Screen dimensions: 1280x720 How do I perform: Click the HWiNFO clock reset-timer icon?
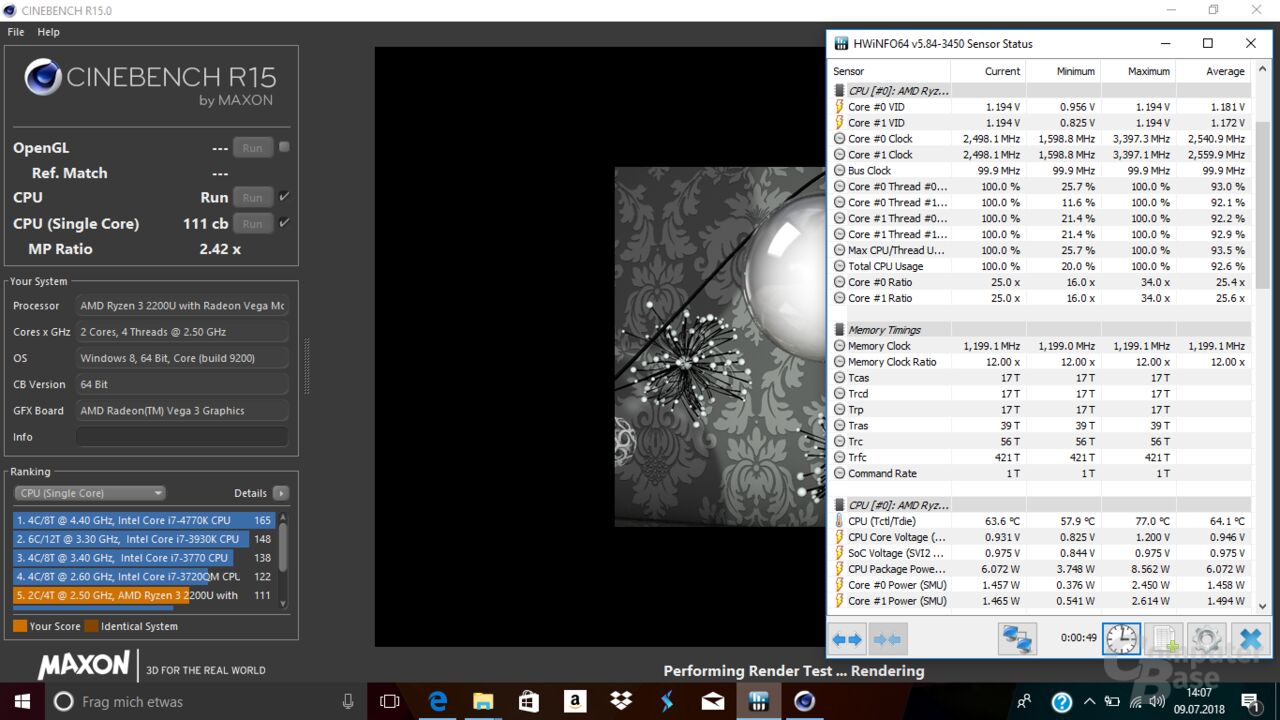tap(1121, 638)
